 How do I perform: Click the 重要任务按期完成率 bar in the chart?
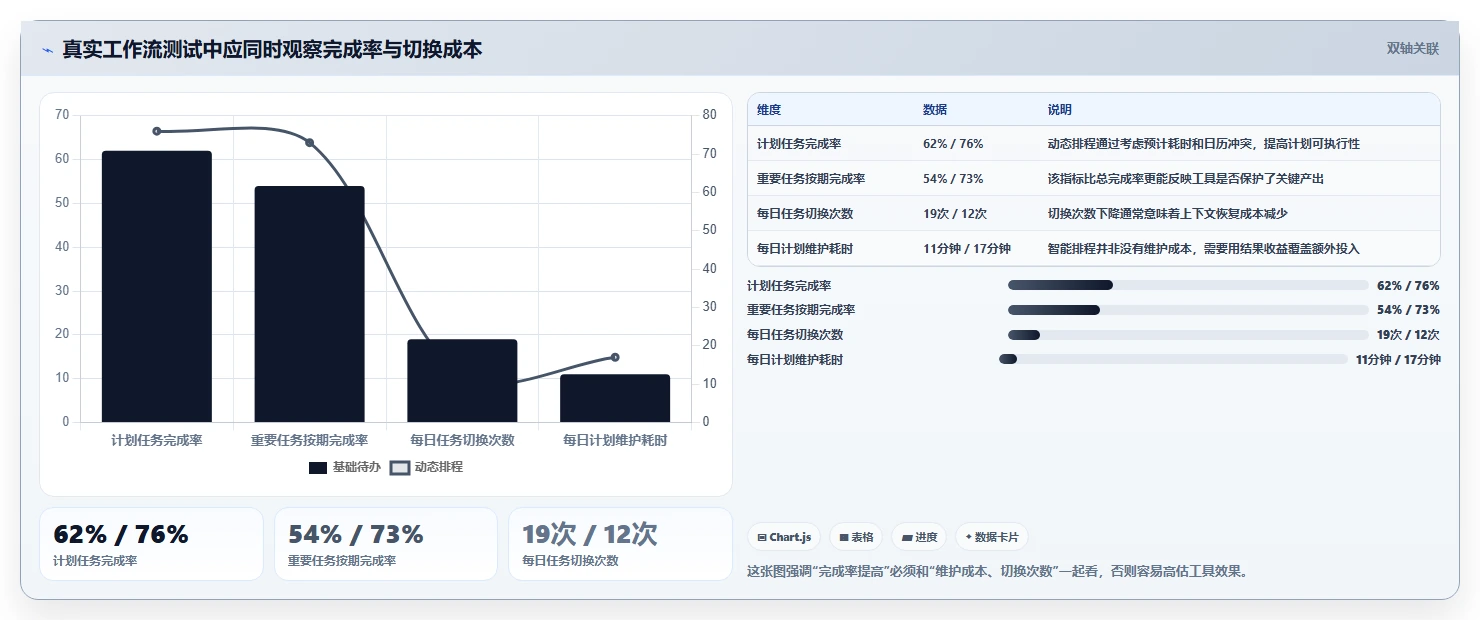coord(309,304)
